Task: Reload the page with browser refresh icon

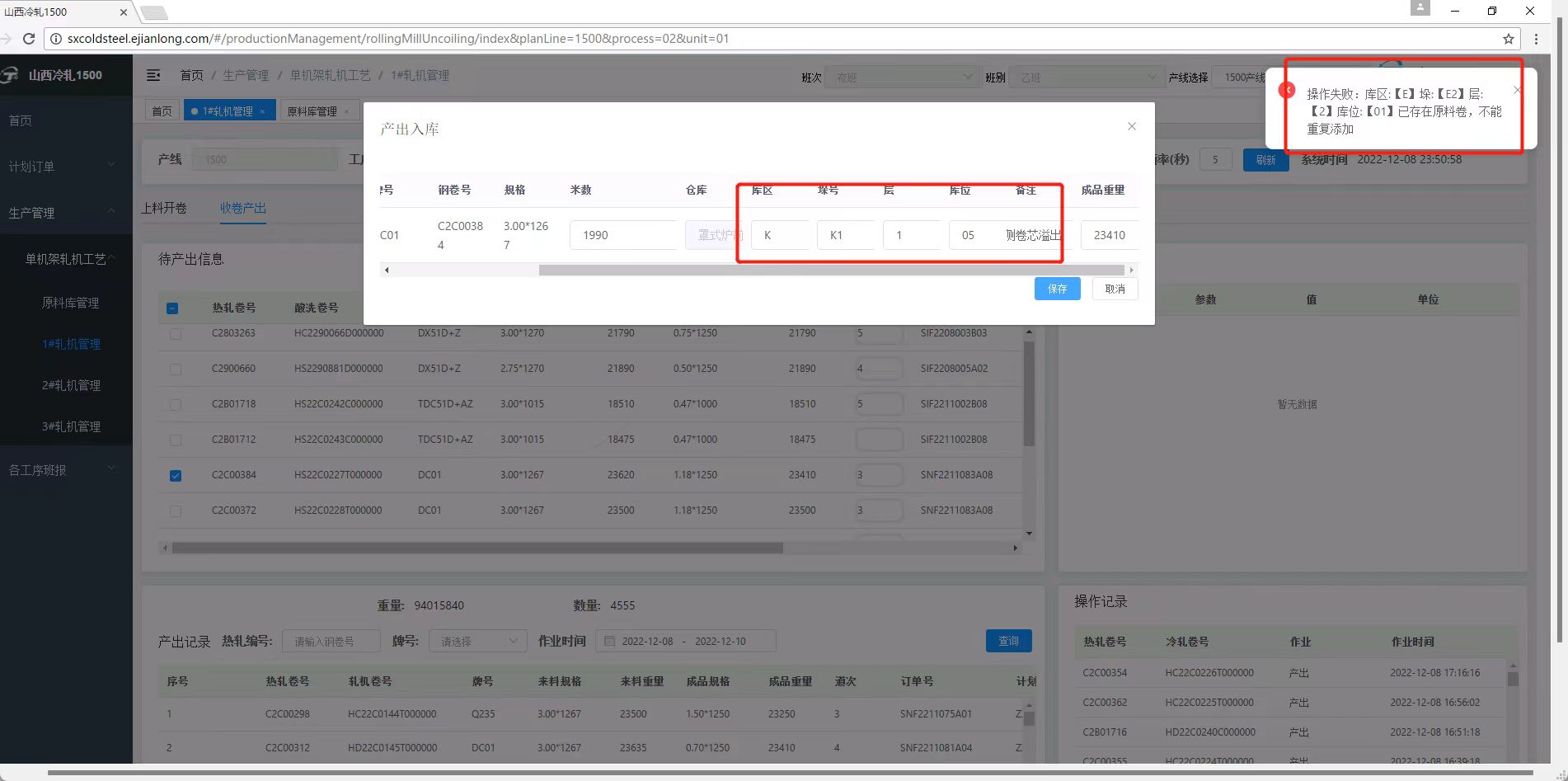Action: point(29,39)
